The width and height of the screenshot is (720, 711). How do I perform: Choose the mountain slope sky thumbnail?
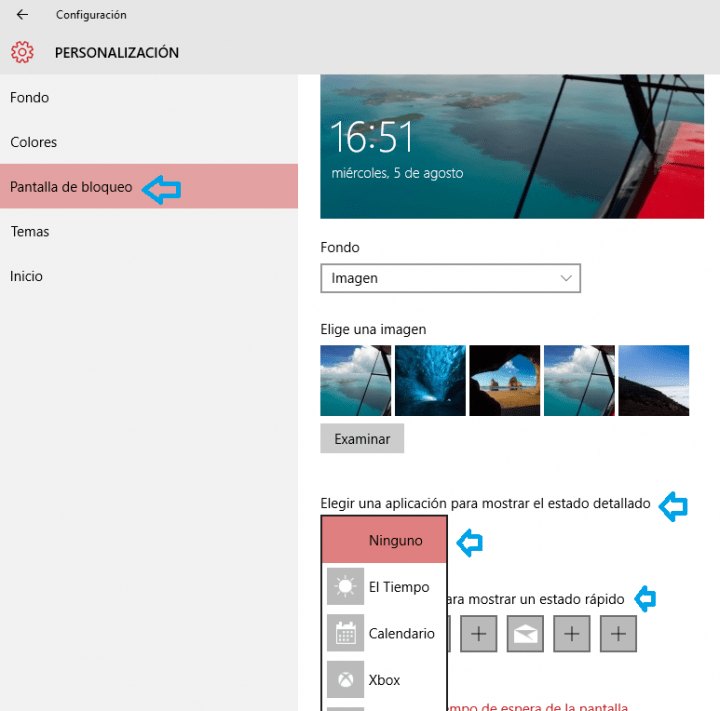[653, 380]
